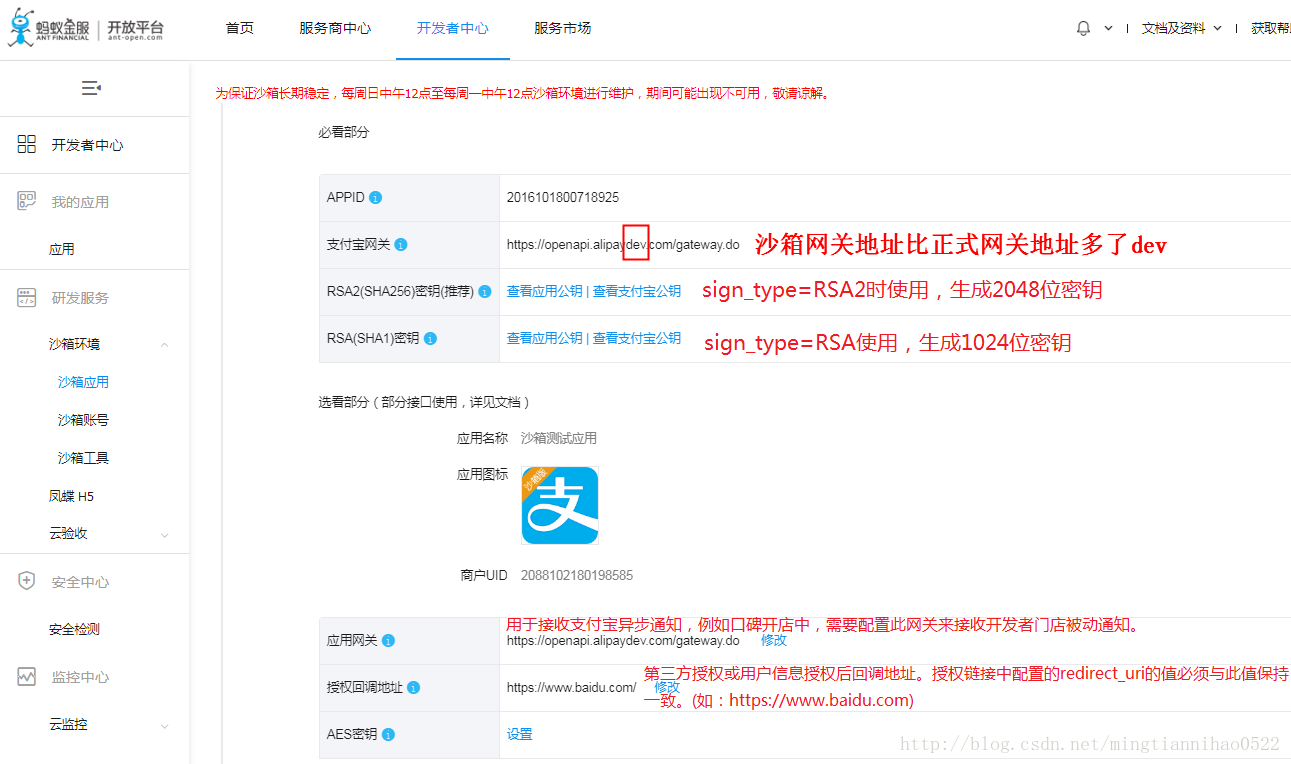
Task: Click info icon next to APPID
Action: [375, 198]
